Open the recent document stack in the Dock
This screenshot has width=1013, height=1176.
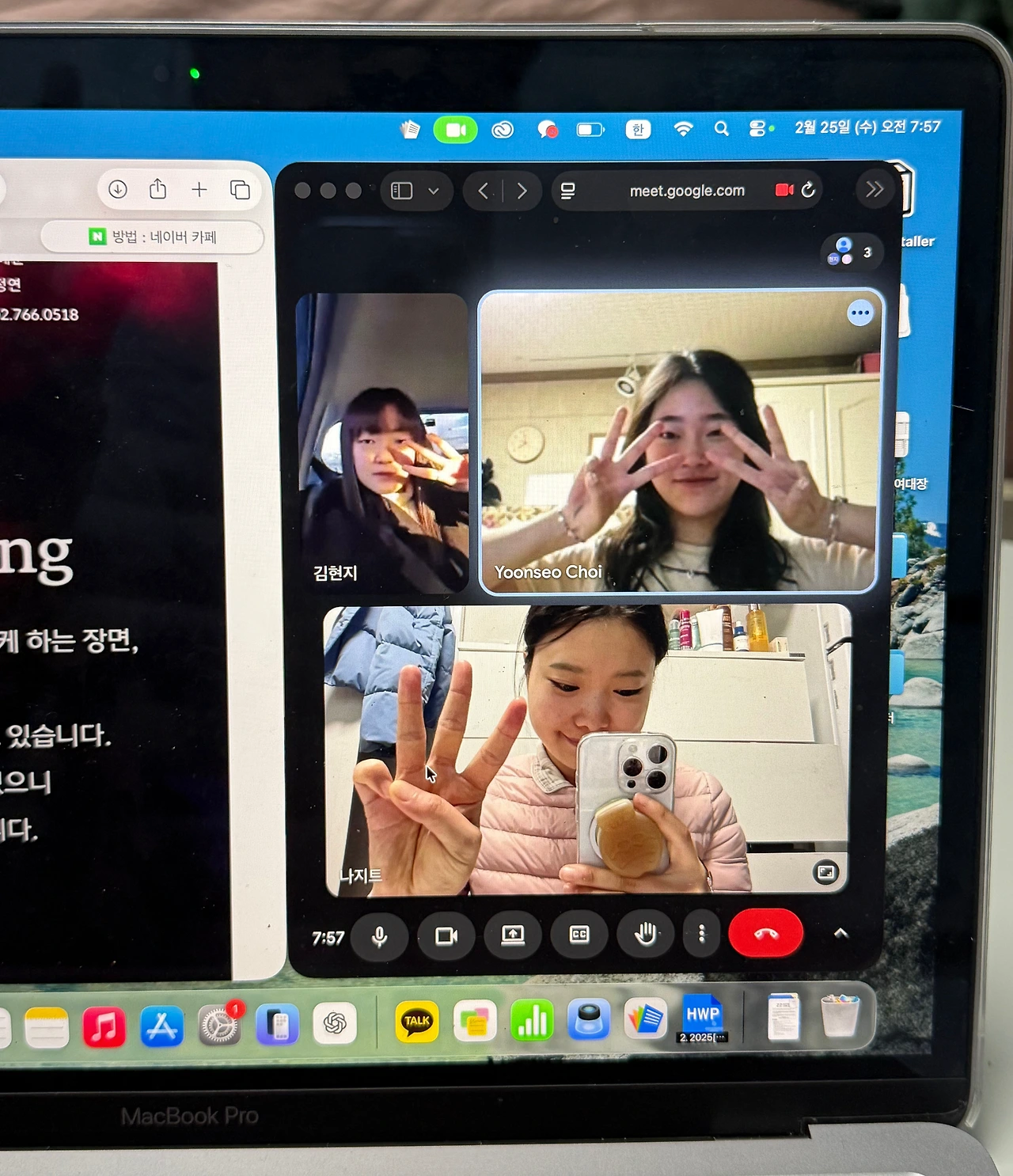(x=783, y=1017)
